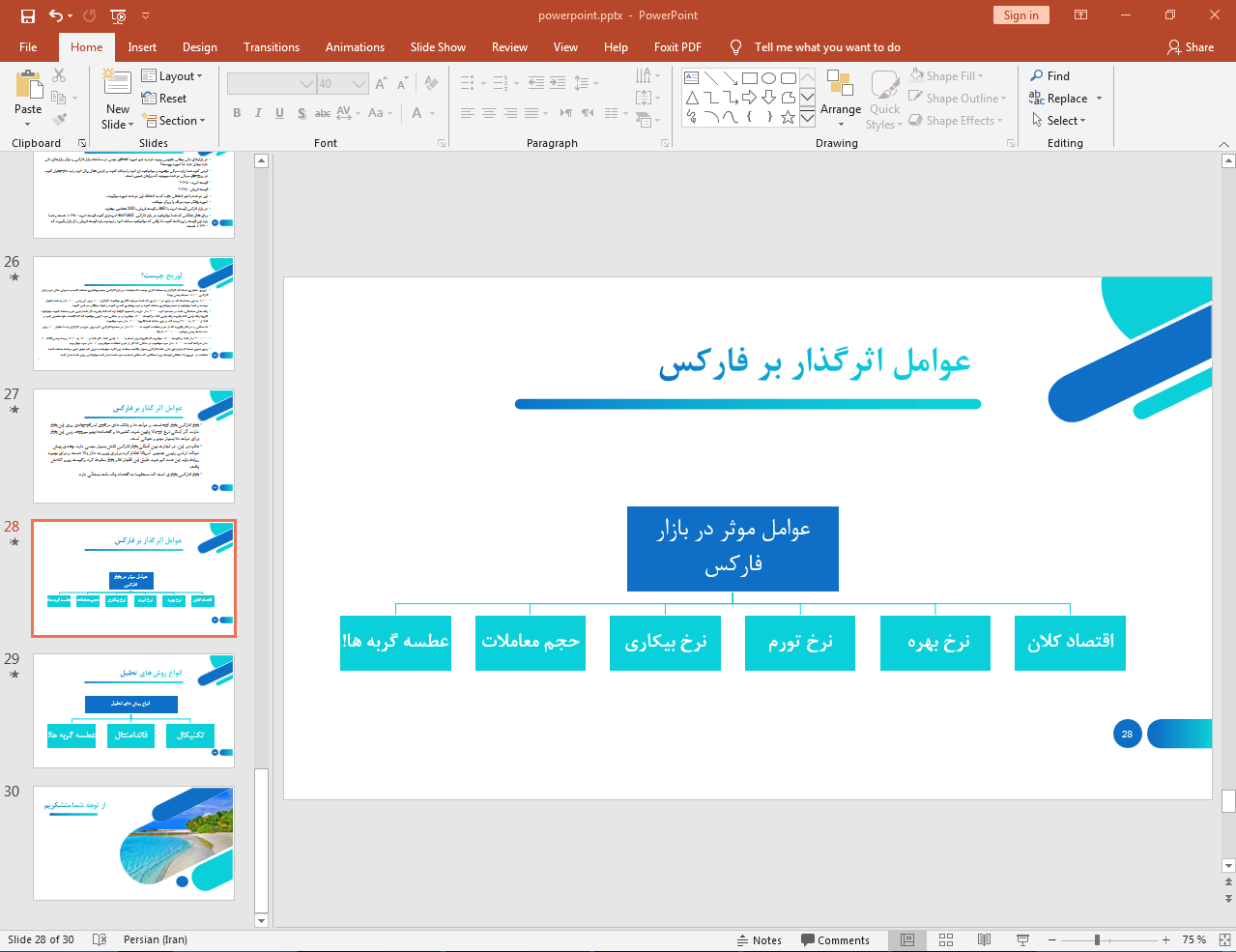Toggle underline formatting
Image resolution: width=1236 pixels, height=952 pixels.
[x=279, y=113]
